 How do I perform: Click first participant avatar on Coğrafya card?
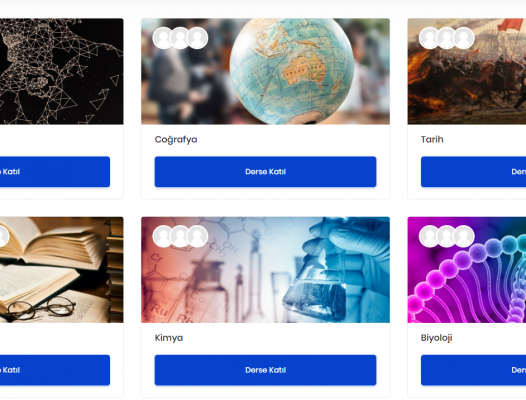(163, 38)
